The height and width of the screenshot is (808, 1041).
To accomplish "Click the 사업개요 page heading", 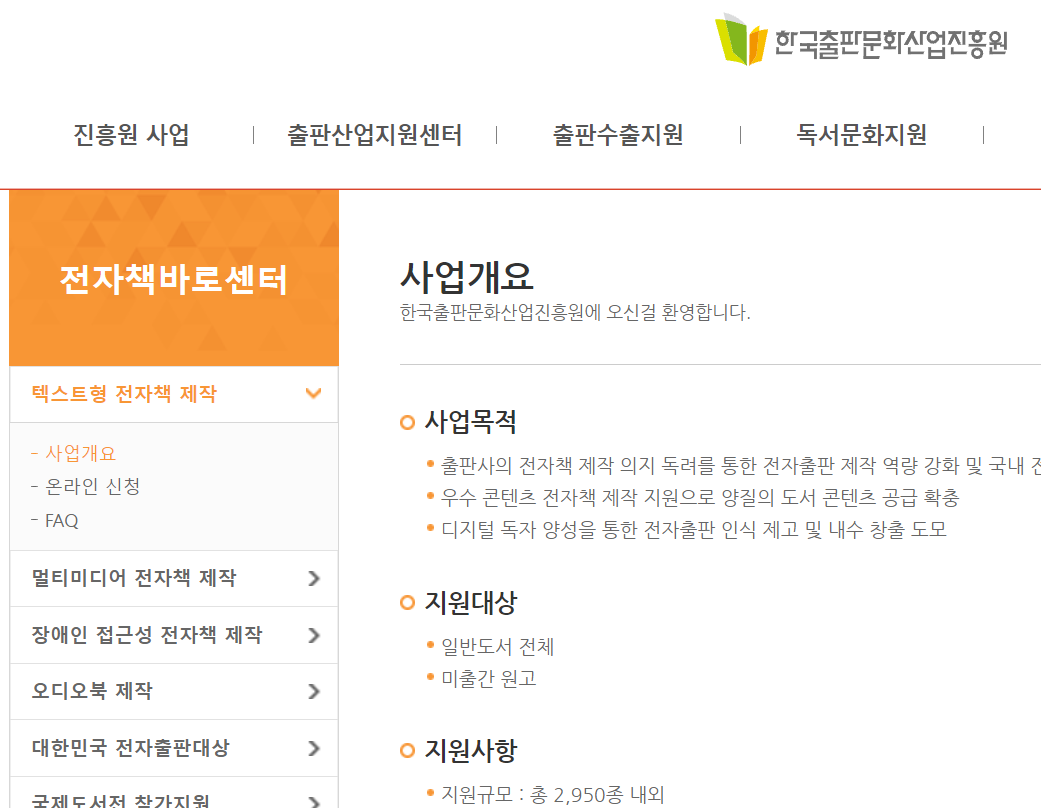I will click(x=467, y=277).
